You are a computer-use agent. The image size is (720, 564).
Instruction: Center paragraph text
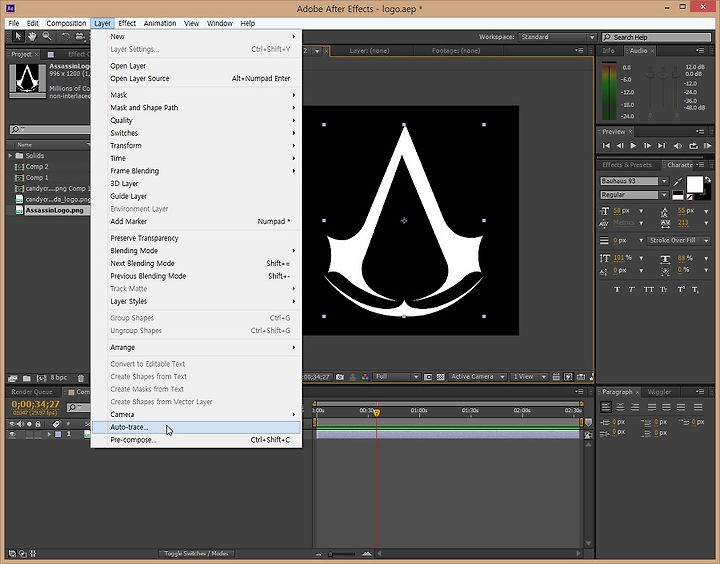click(x=620, y=407)
